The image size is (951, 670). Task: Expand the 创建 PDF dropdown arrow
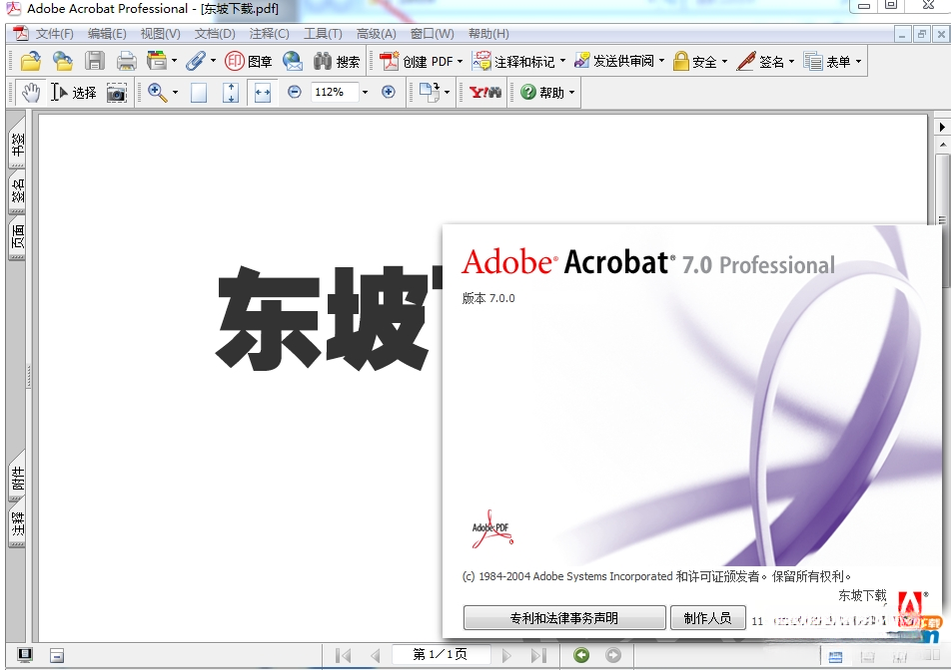(x=460, y=61)
